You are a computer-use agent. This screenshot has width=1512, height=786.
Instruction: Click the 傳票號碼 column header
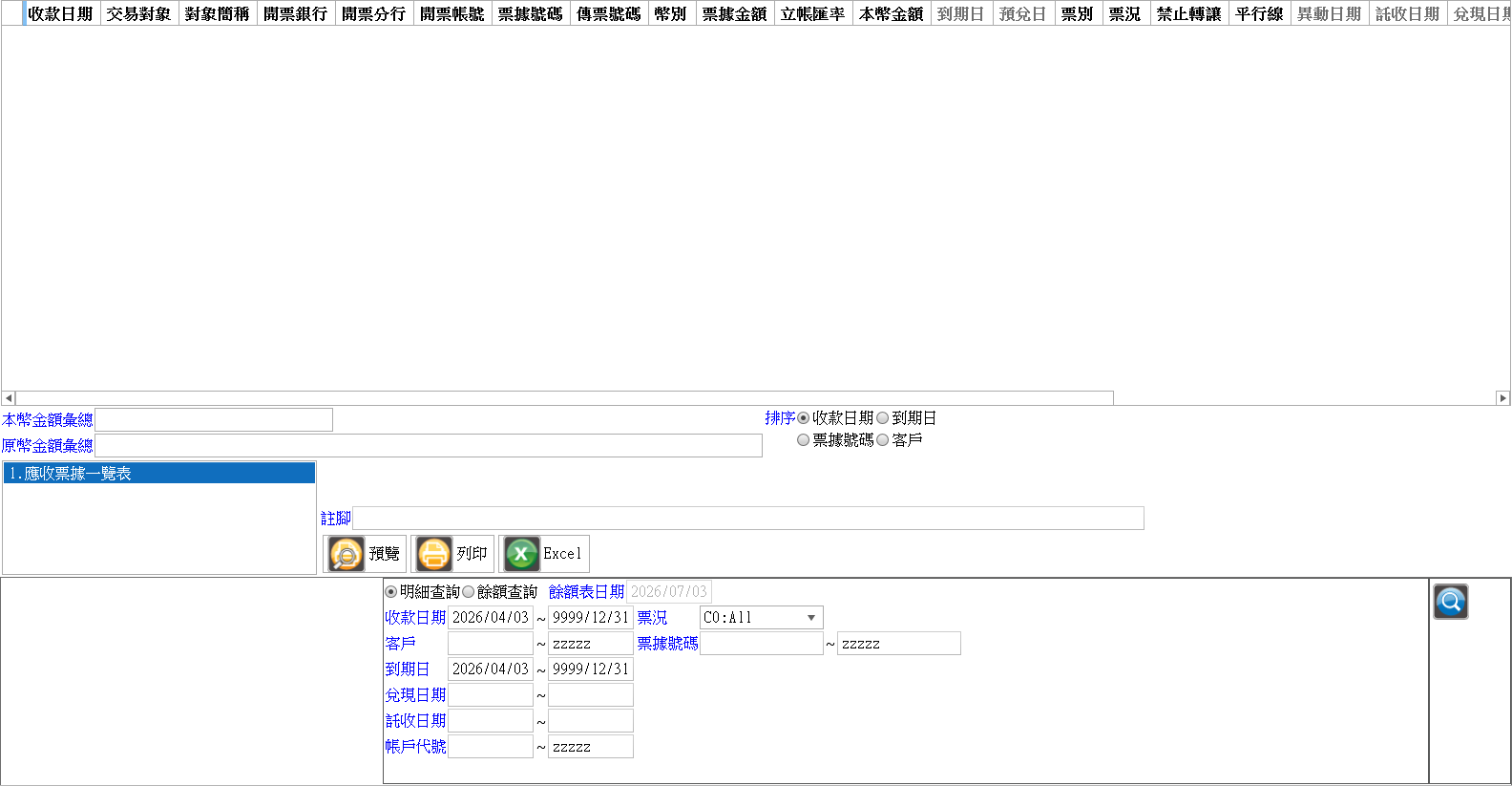tap(609, 13)
